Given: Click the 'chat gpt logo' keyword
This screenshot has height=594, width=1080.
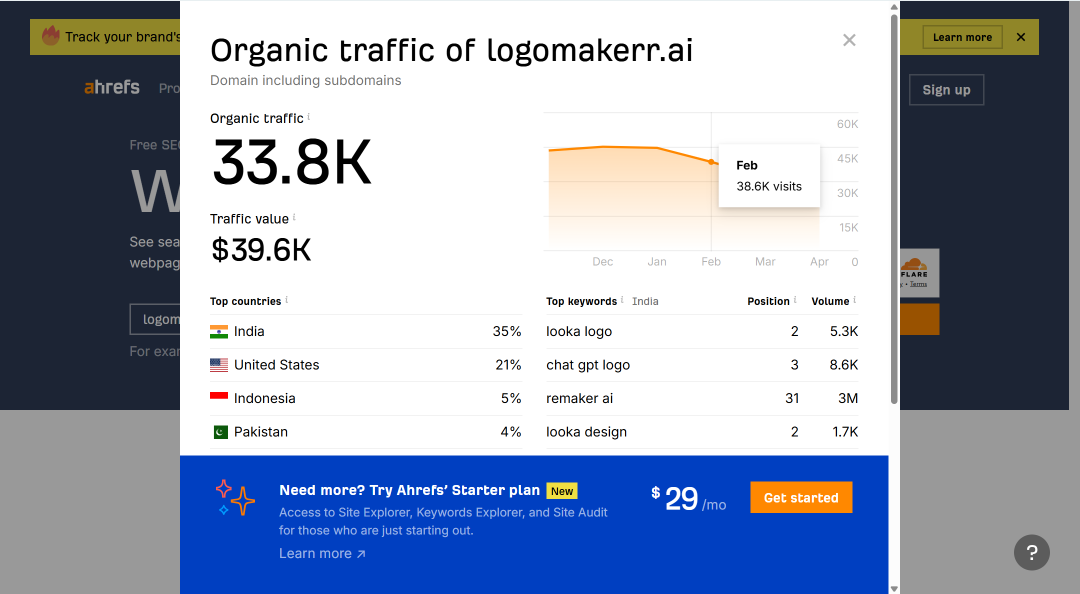Looking at the screenshot, I should 588,365.
